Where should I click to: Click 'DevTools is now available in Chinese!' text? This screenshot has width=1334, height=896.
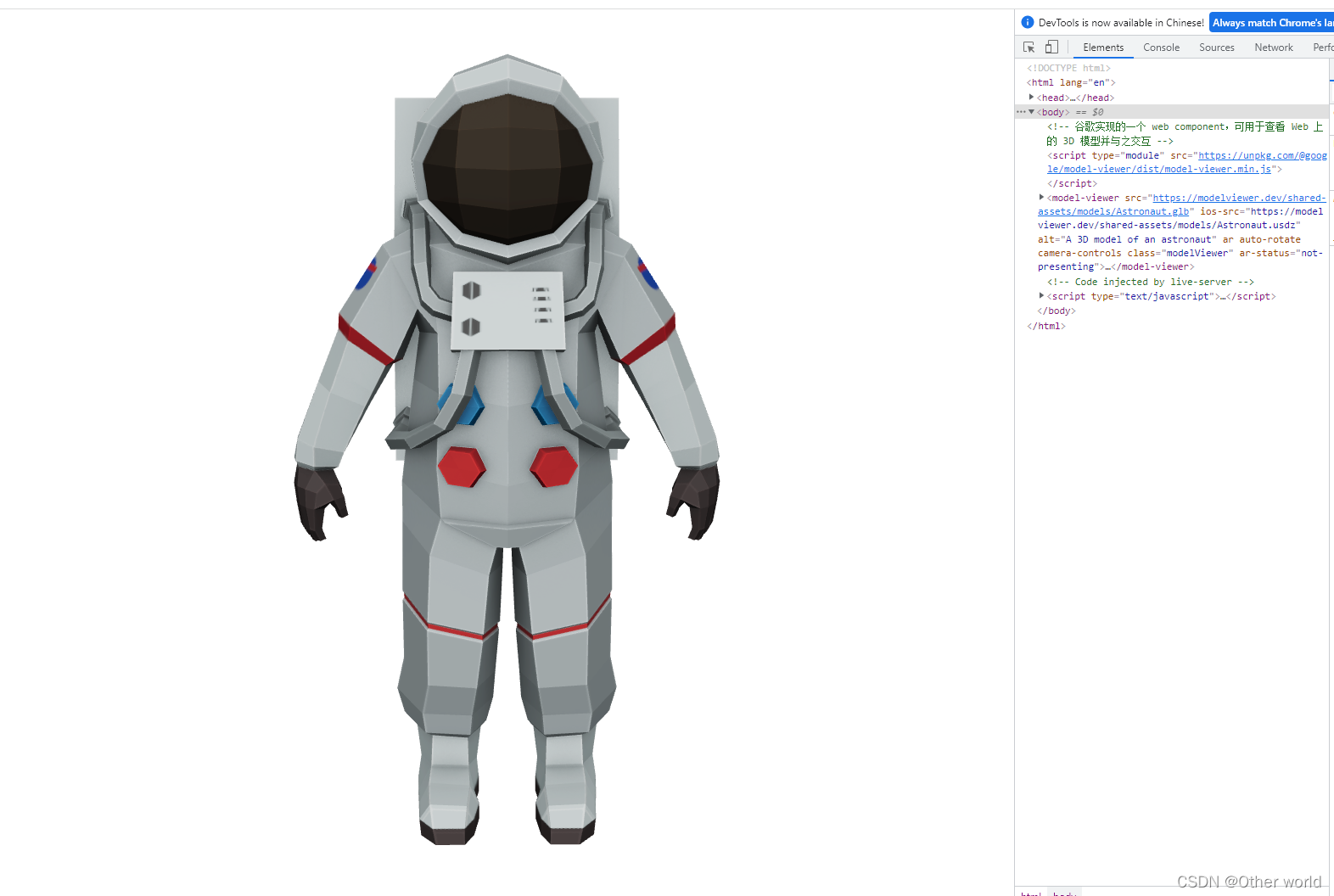(1121, 23)
